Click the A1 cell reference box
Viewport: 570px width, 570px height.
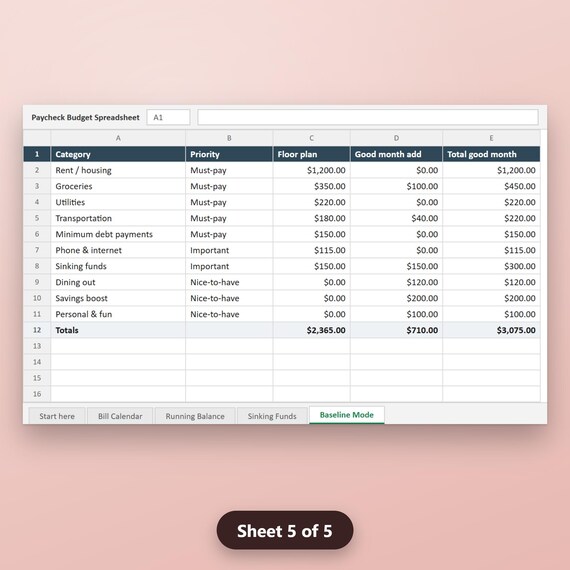click(x=168, y=117)
